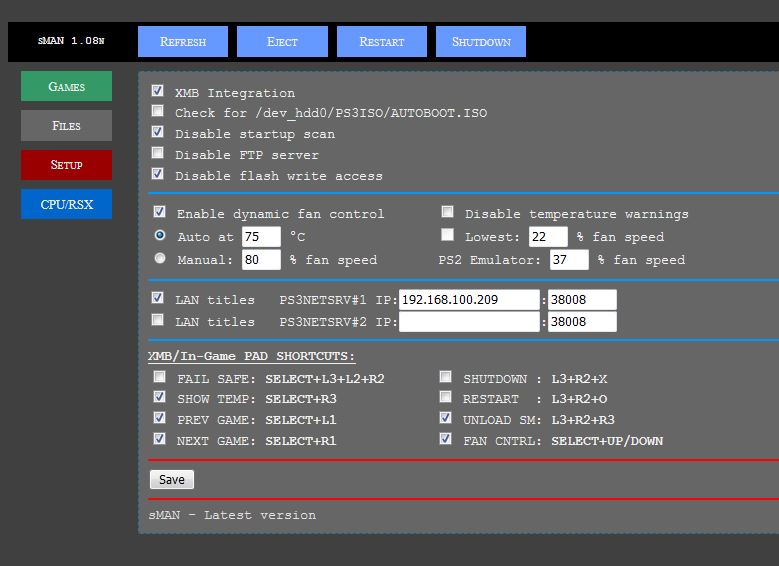Check Disable temperature warnings option

447,212
